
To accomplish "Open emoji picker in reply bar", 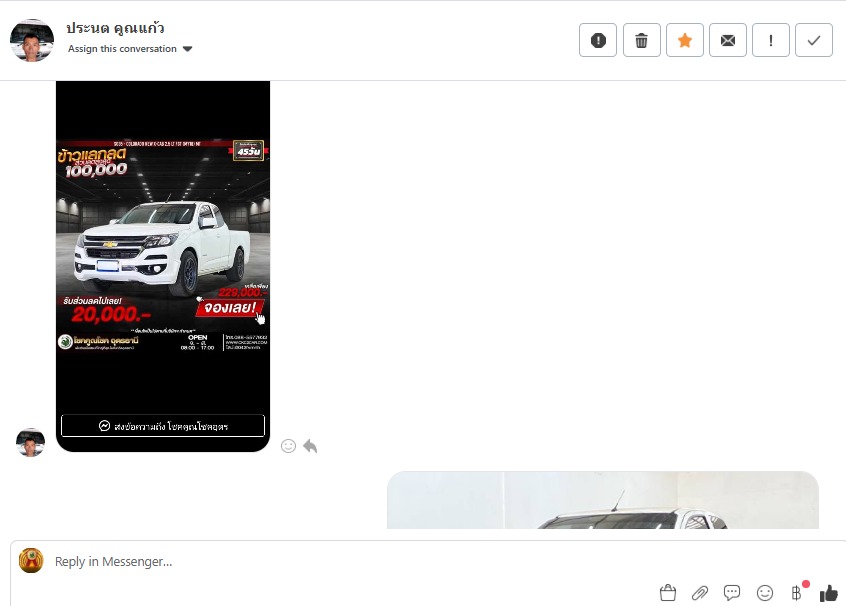I will click(x=765, y=593).
